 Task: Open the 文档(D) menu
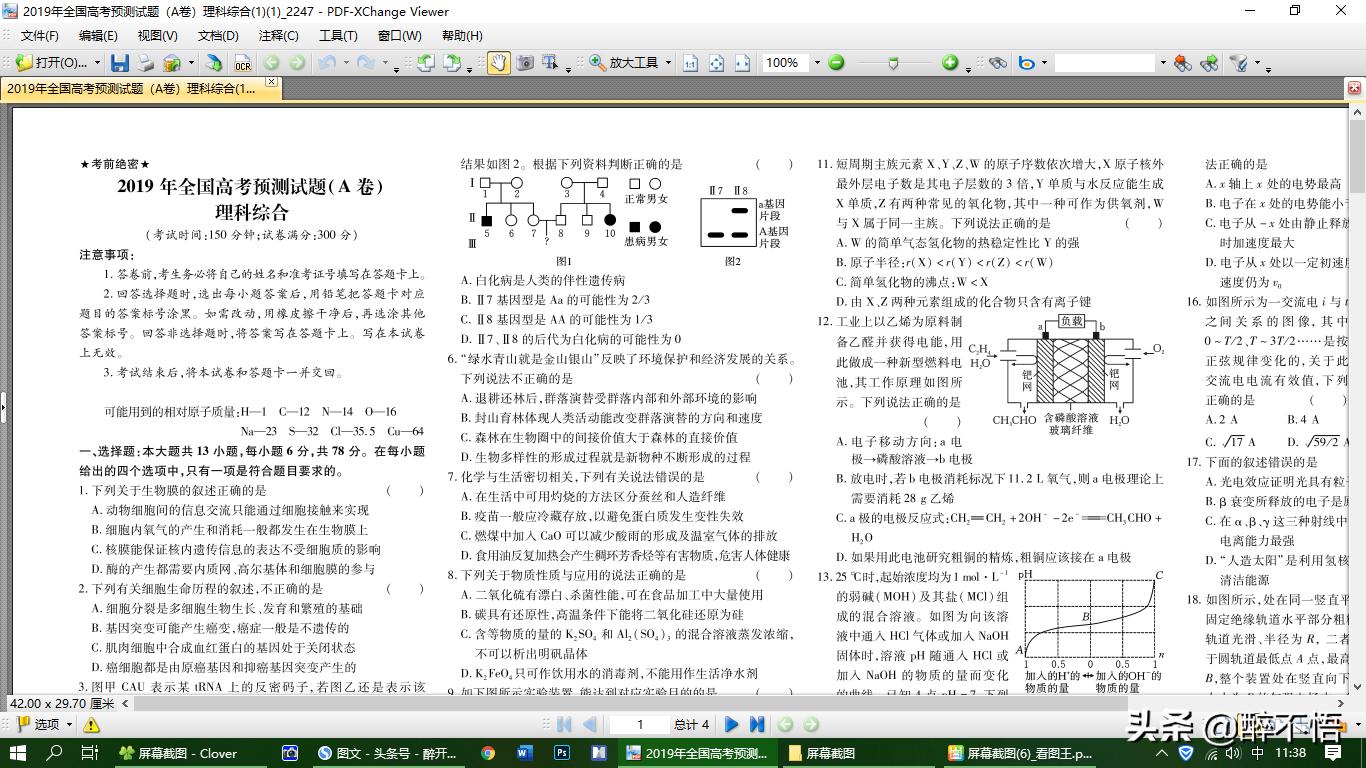pos(218,35)
